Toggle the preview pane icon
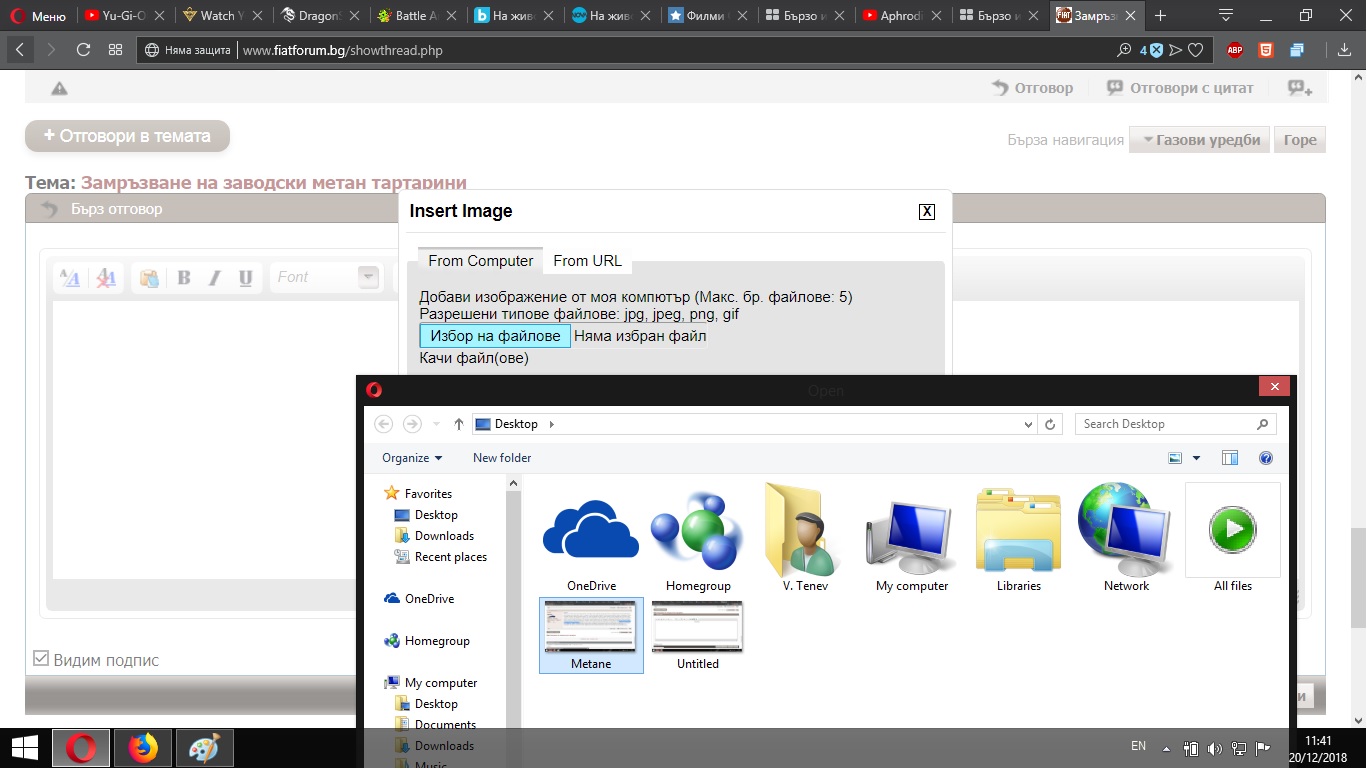1367x772 pixels. [1230, 458]
